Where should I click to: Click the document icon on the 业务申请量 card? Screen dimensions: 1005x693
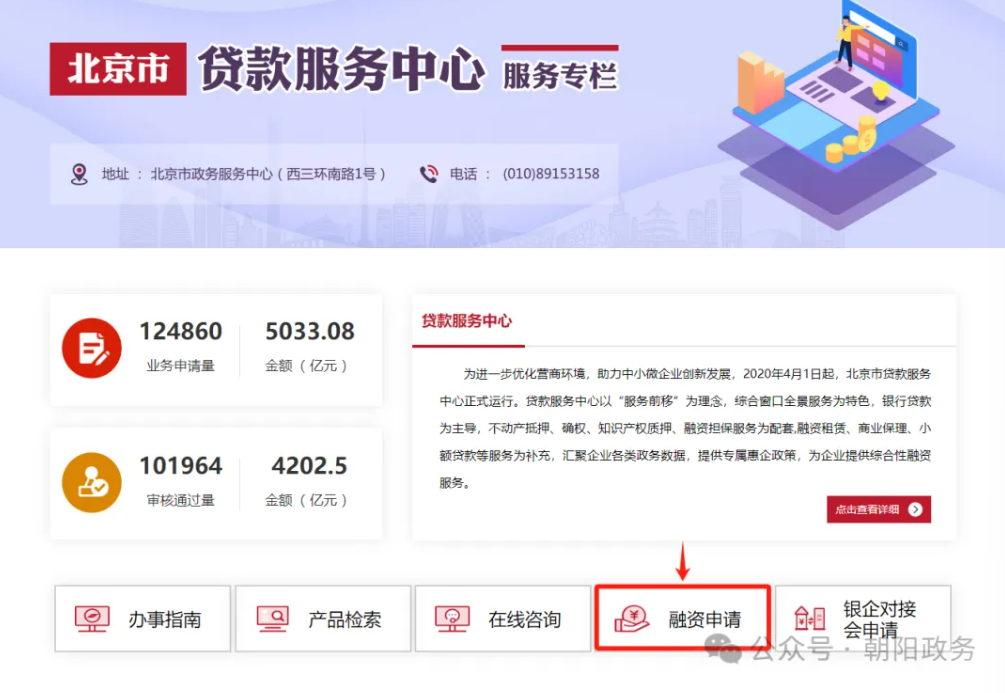[91, 346]
